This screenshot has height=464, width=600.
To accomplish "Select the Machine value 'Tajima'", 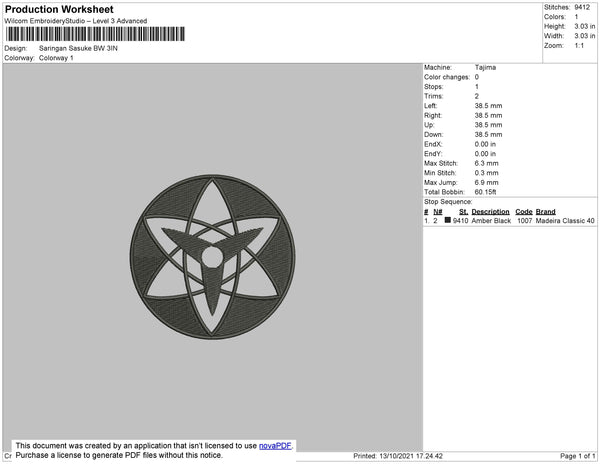I will click(x=485, y=67).
